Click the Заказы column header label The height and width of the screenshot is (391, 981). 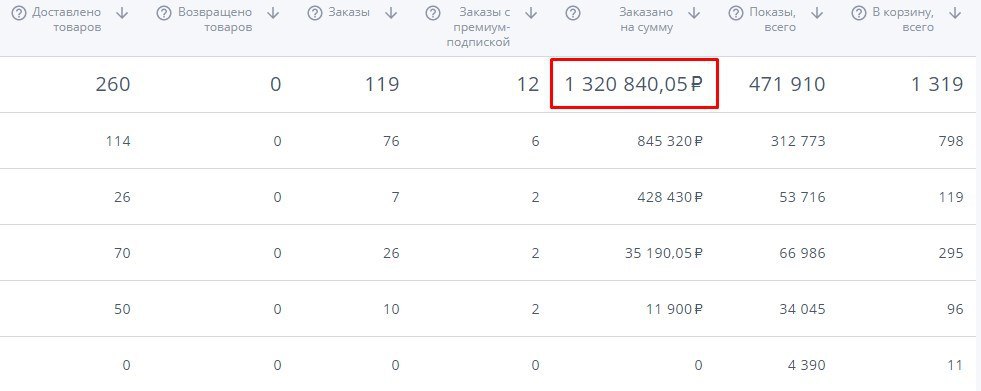coord(349,13)
